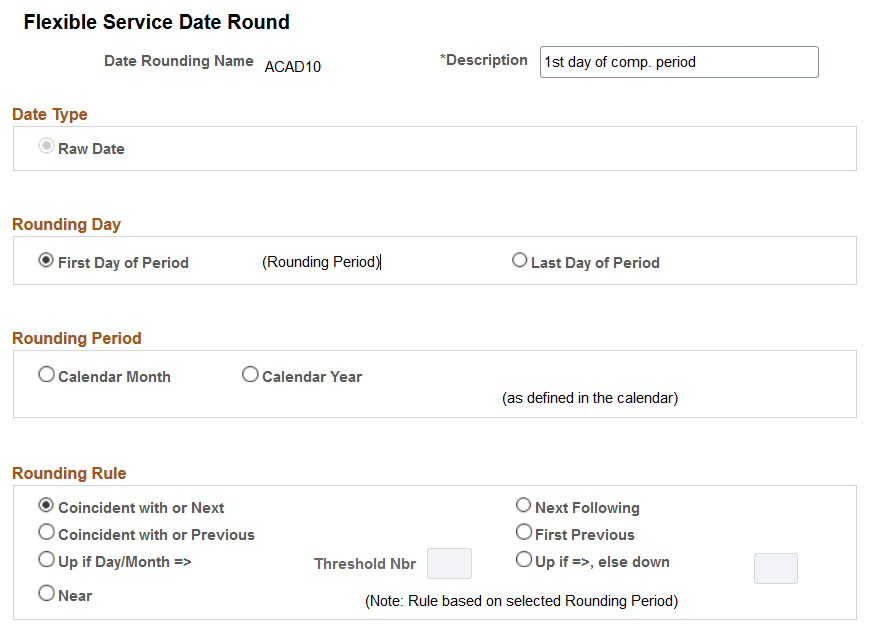Select Last Day of Period
This screenshot has height=635, width=869.
tap(520, 260)
